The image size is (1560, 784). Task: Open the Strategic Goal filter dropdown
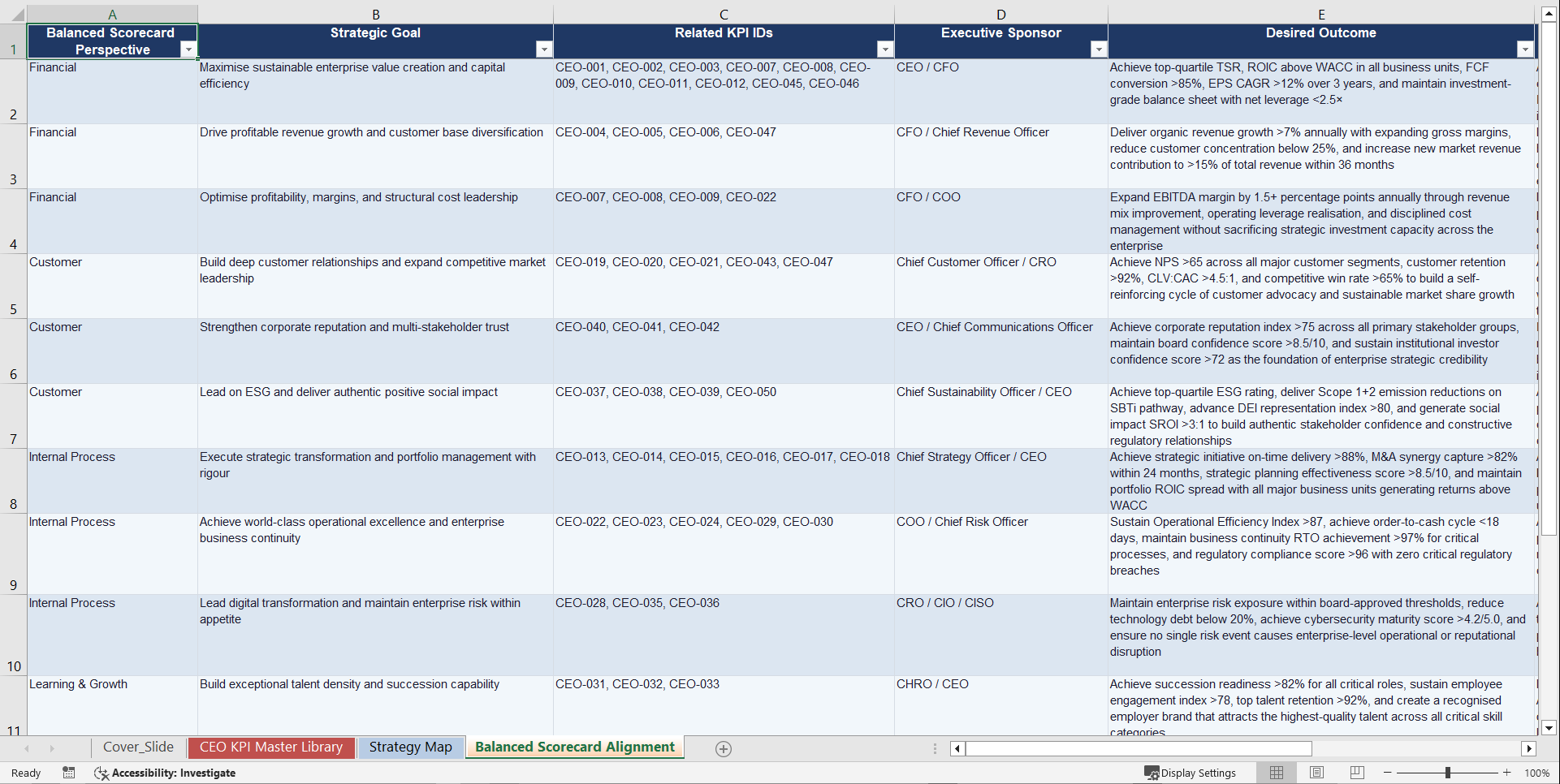[544, 50]
